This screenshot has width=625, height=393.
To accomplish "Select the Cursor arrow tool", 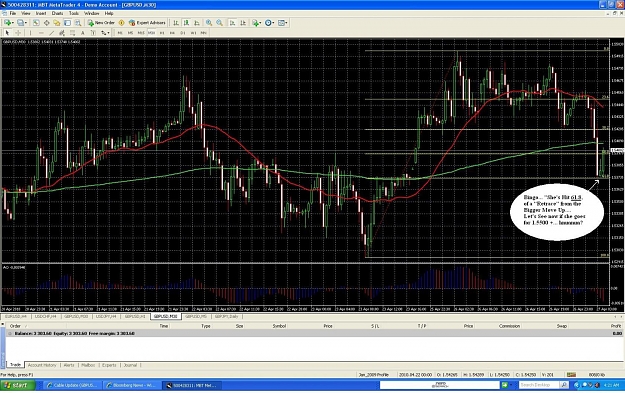I will pyautogui.click(x=7, y=33).
